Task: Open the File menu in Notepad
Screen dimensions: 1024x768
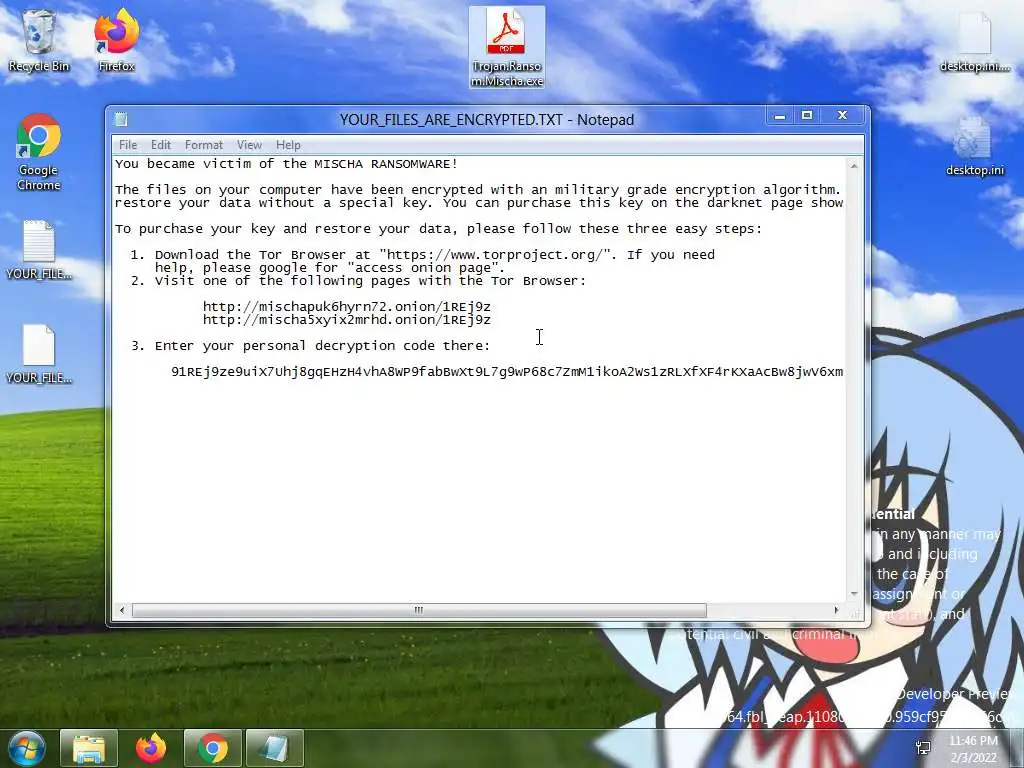Action: [128, 145]
